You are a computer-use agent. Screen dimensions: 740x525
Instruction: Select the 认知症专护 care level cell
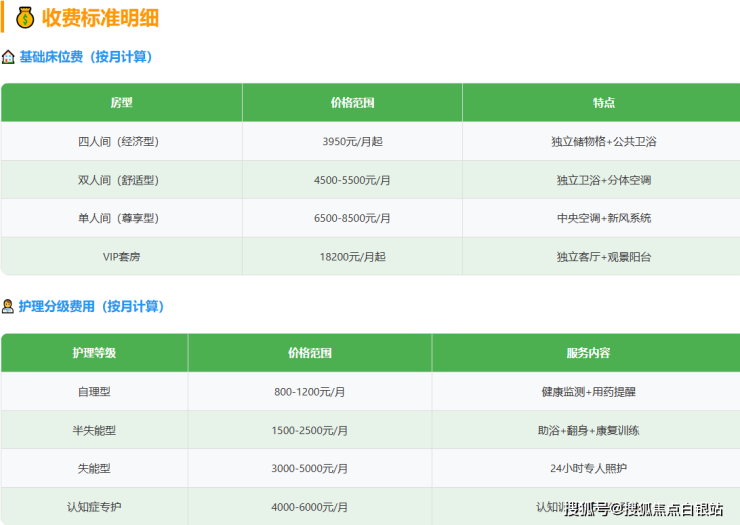[x=94, y=507]
